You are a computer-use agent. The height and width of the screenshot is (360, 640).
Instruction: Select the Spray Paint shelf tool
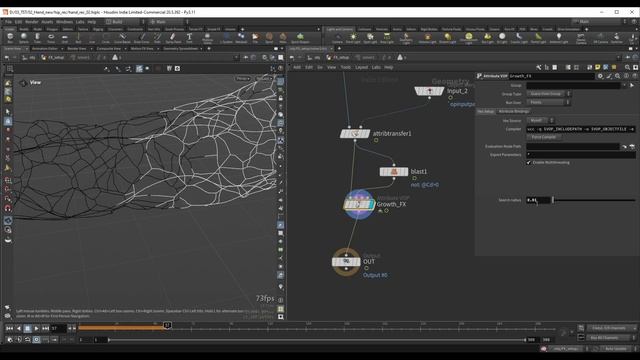[173, 38]
